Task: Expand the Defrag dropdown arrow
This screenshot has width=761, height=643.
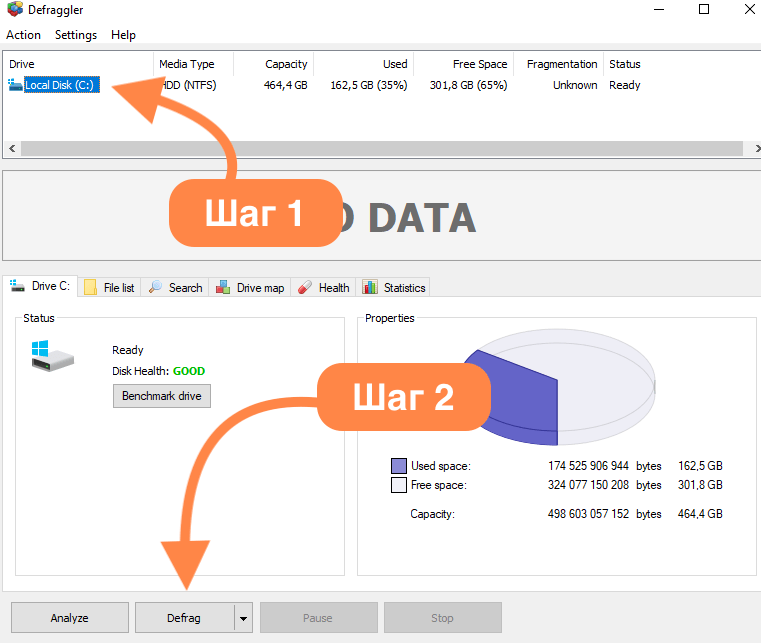Action: tap(243, 618)
